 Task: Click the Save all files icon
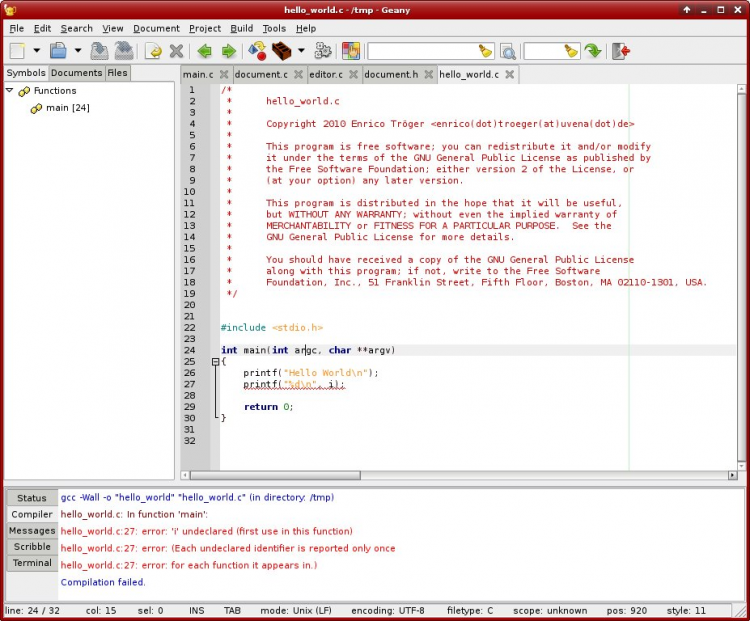point(123,51)
